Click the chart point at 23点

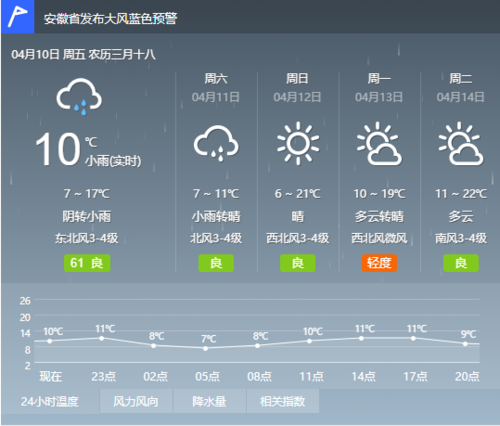(x=102, y=338)
